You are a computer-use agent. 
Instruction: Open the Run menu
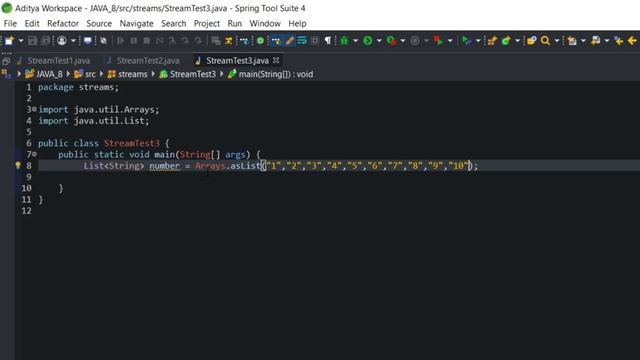pyautogui.click(x=235, y=24)
